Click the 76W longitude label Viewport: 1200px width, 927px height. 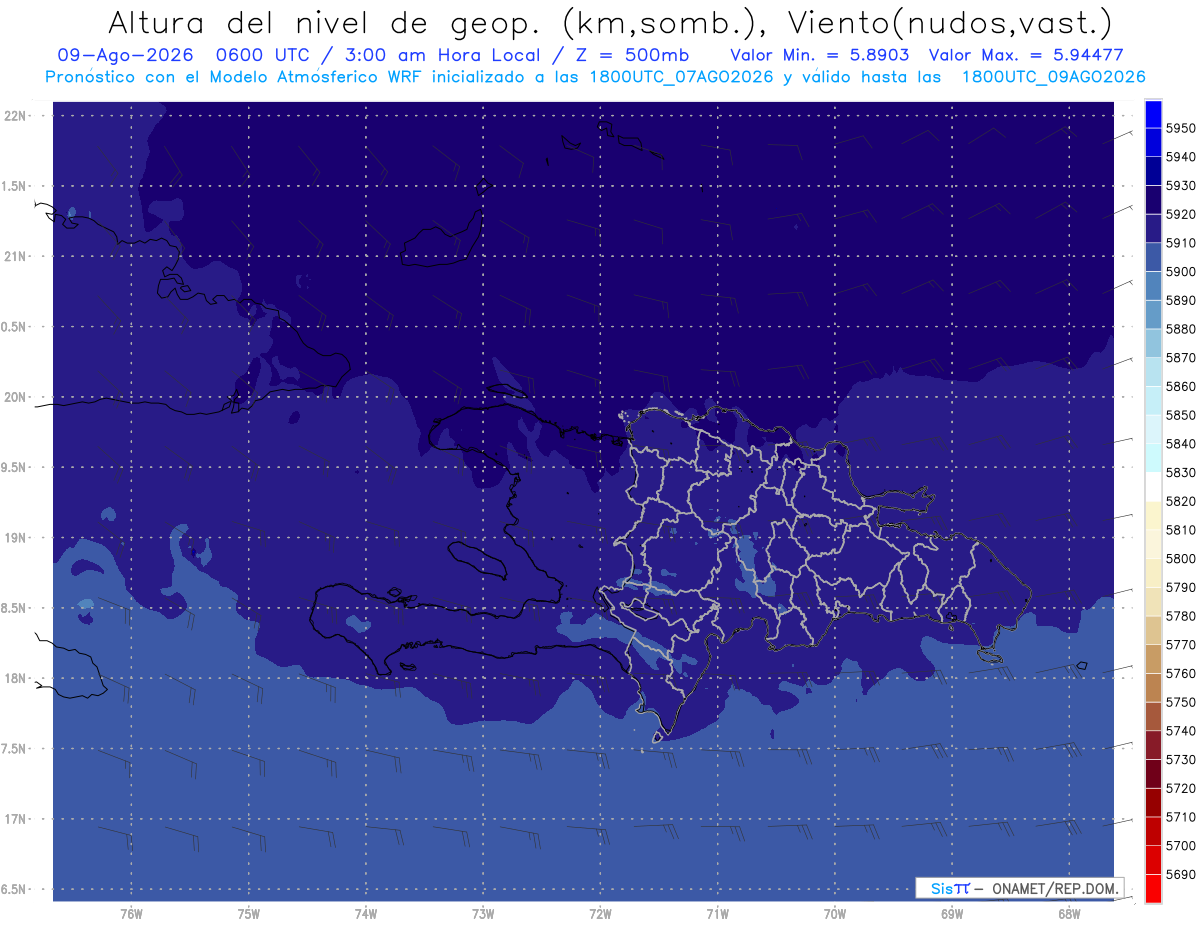(131, 914)
